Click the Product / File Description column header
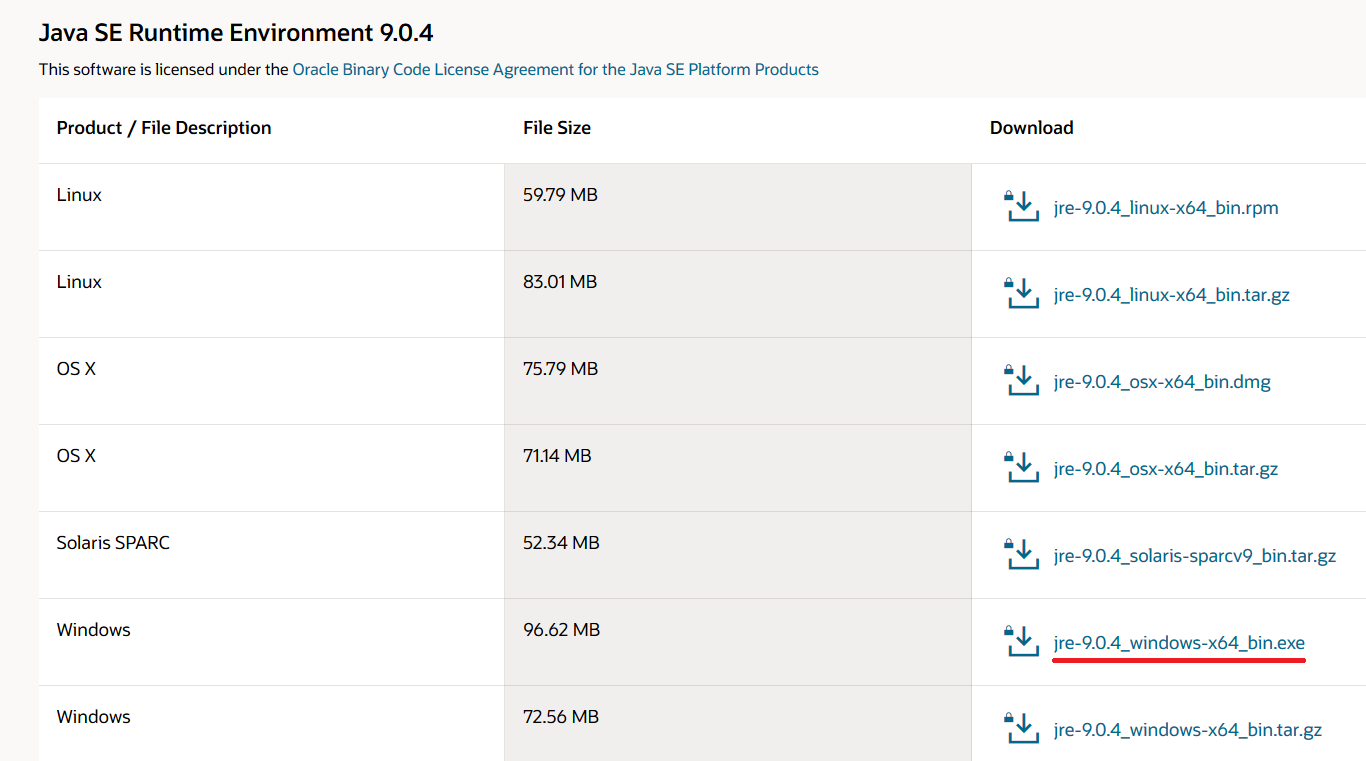Image resolution: width=1366 pixels, height=761 pixels. [164, 128]
